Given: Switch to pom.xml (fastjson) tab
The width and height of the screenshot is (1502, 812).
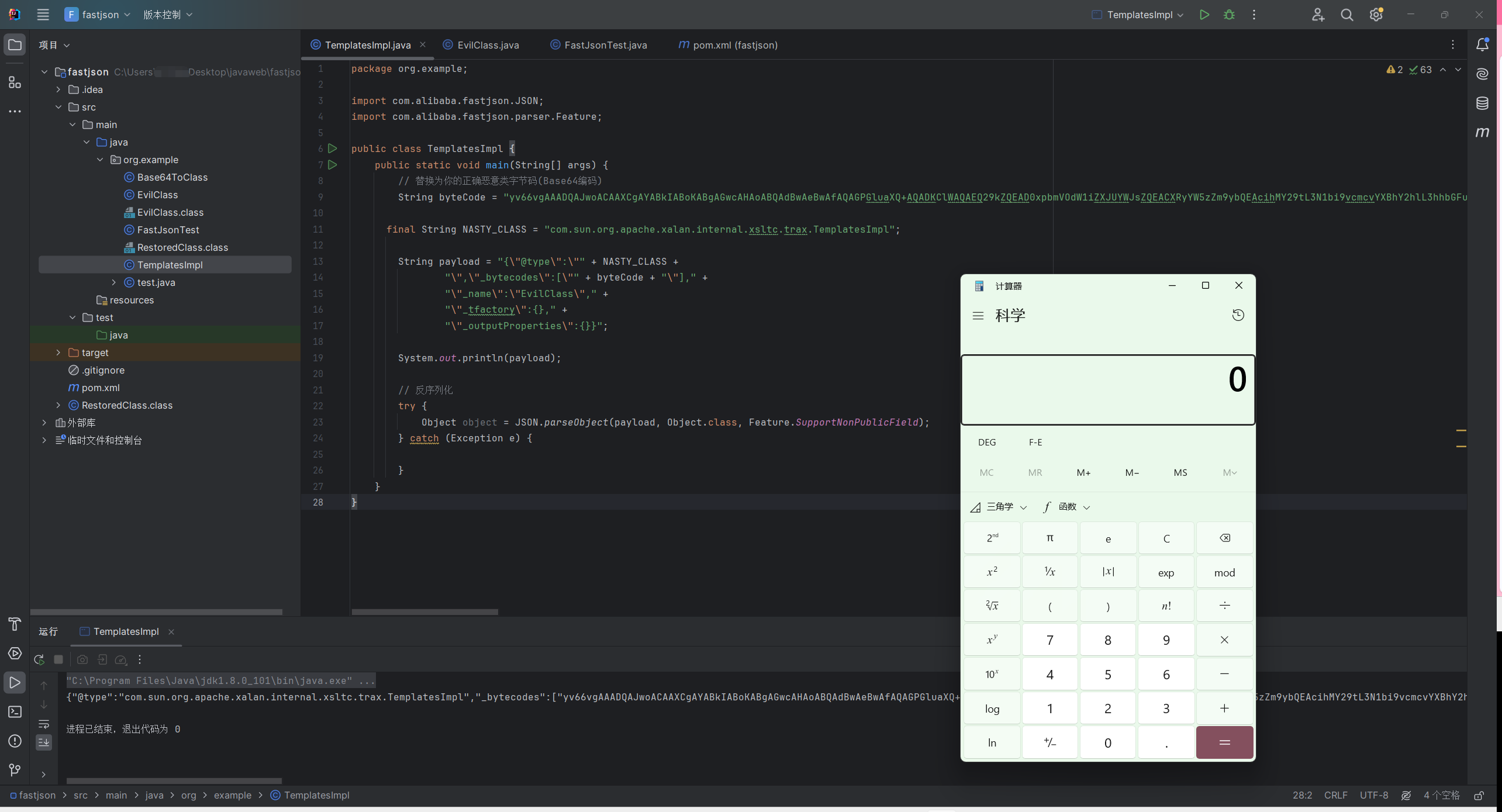Looking at the screenshot, I should [x=728, y=45].
